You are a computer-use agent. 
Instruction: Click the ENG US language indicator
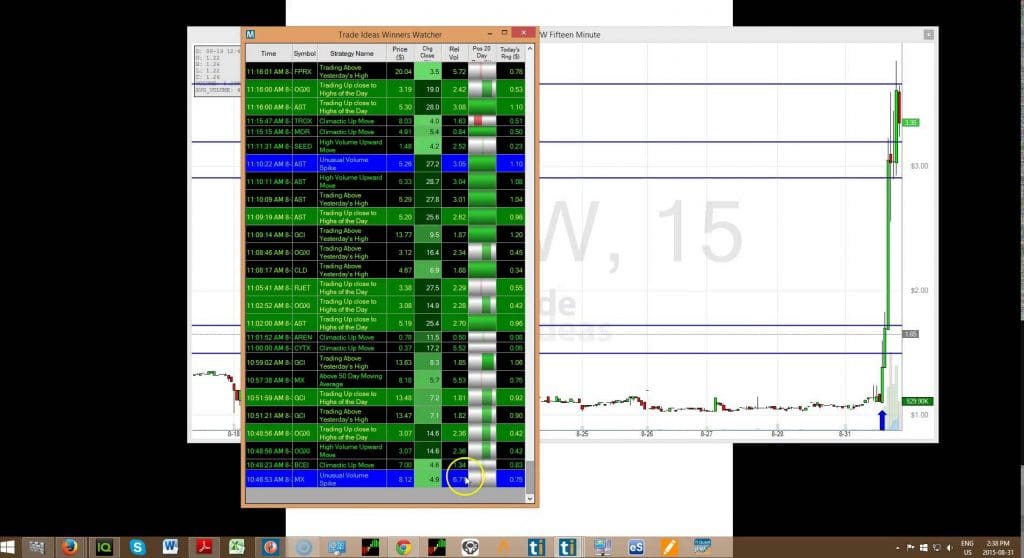[967, 548]
